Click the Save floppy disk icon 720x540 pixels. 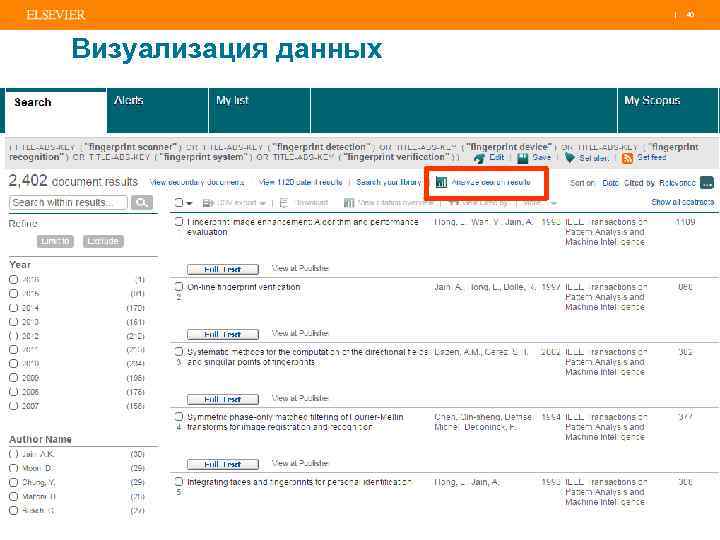523,158
